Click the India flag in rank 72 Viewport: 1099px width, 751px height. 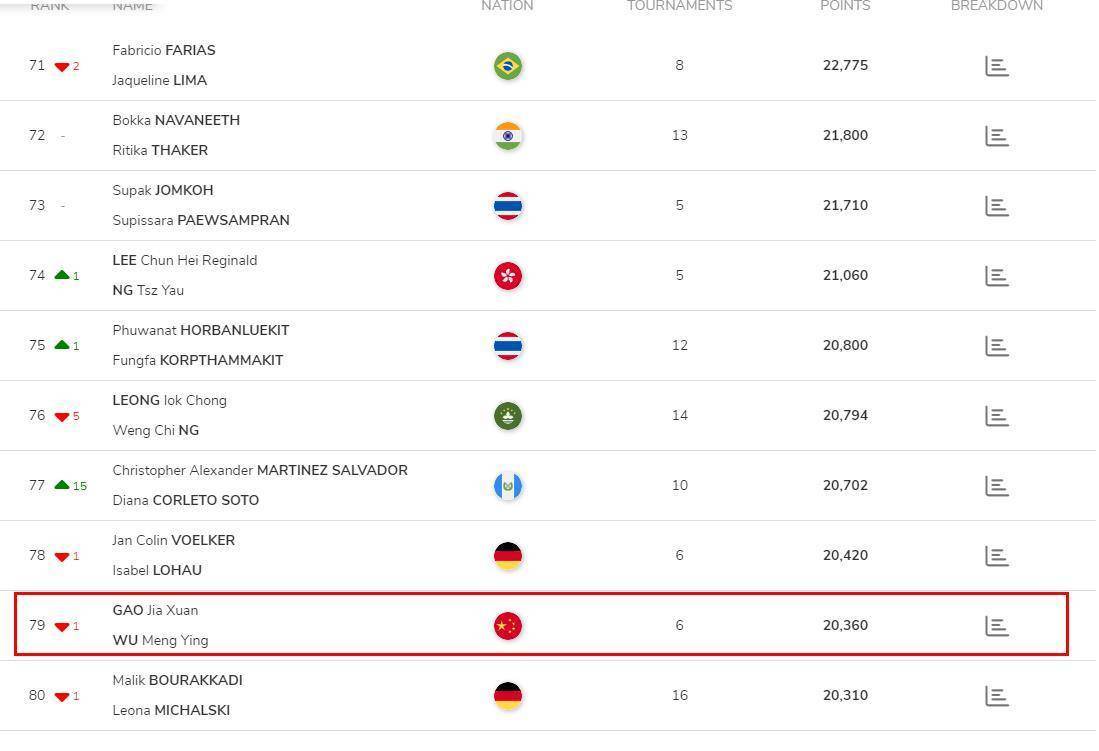(x=507, y=136)
